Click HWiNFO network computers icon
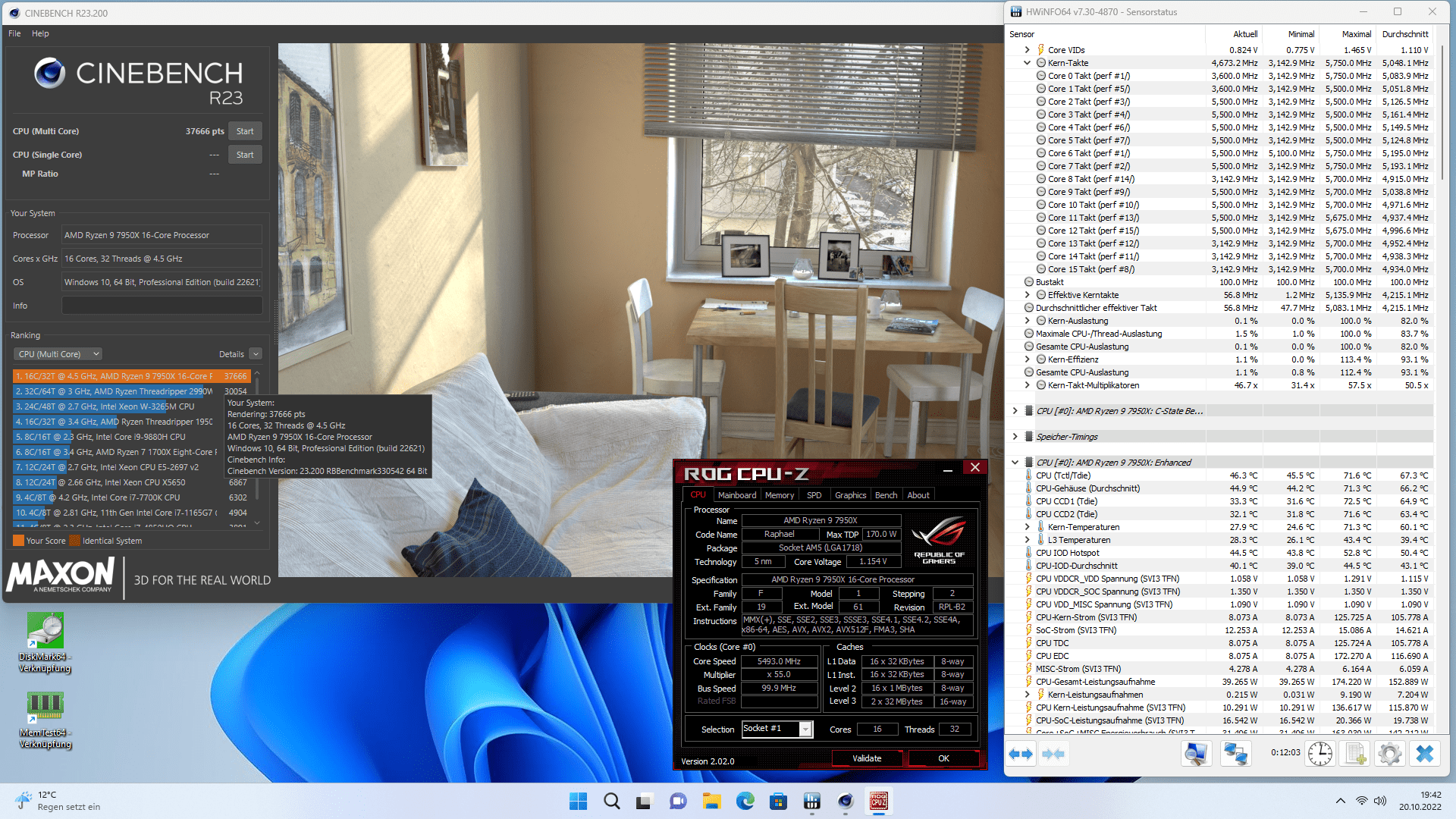Screen dimensions: 1456x819 1235,754
